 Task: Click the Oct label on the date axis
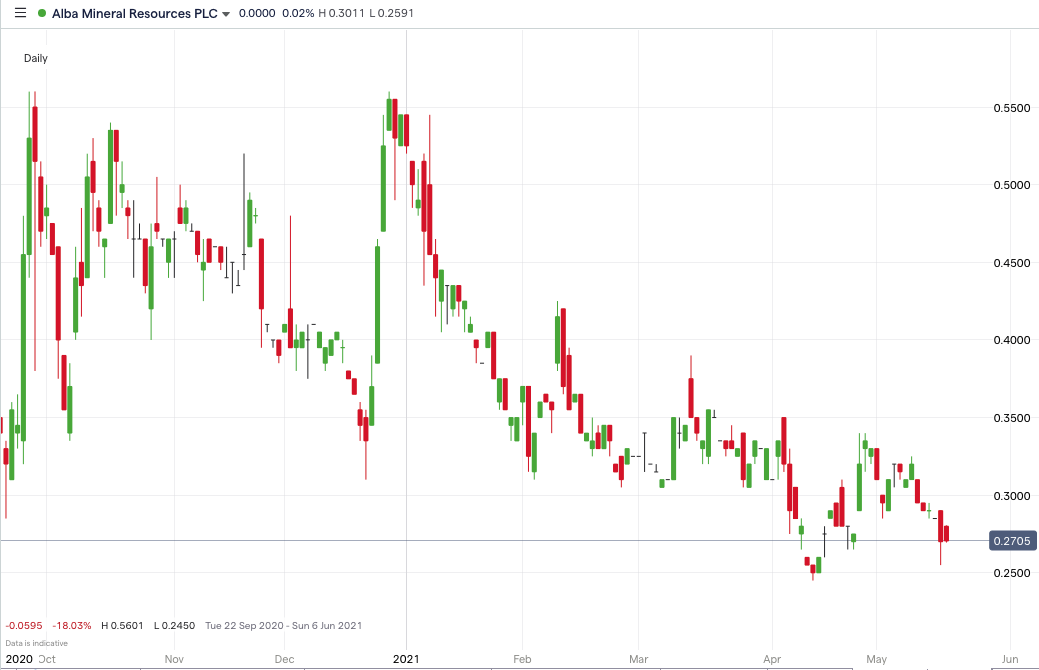coord(45,659)
